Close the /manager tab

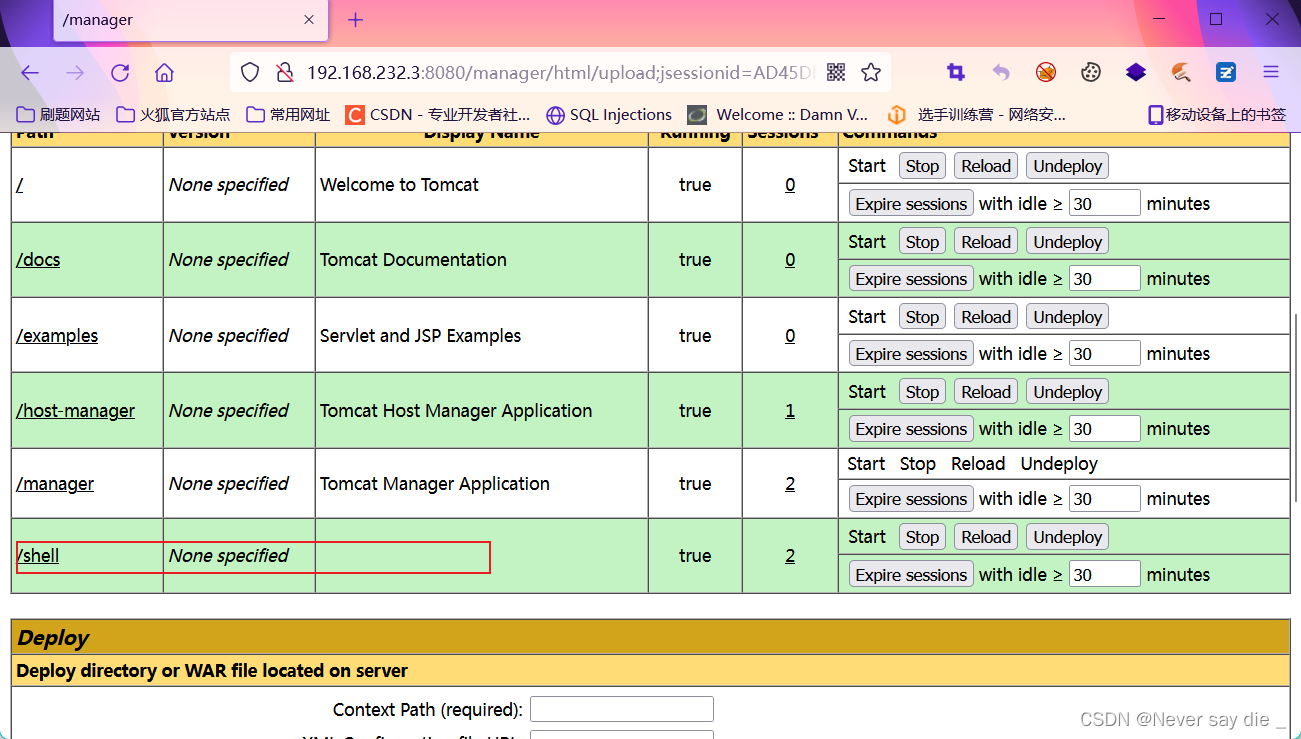(x=309, y=20)
